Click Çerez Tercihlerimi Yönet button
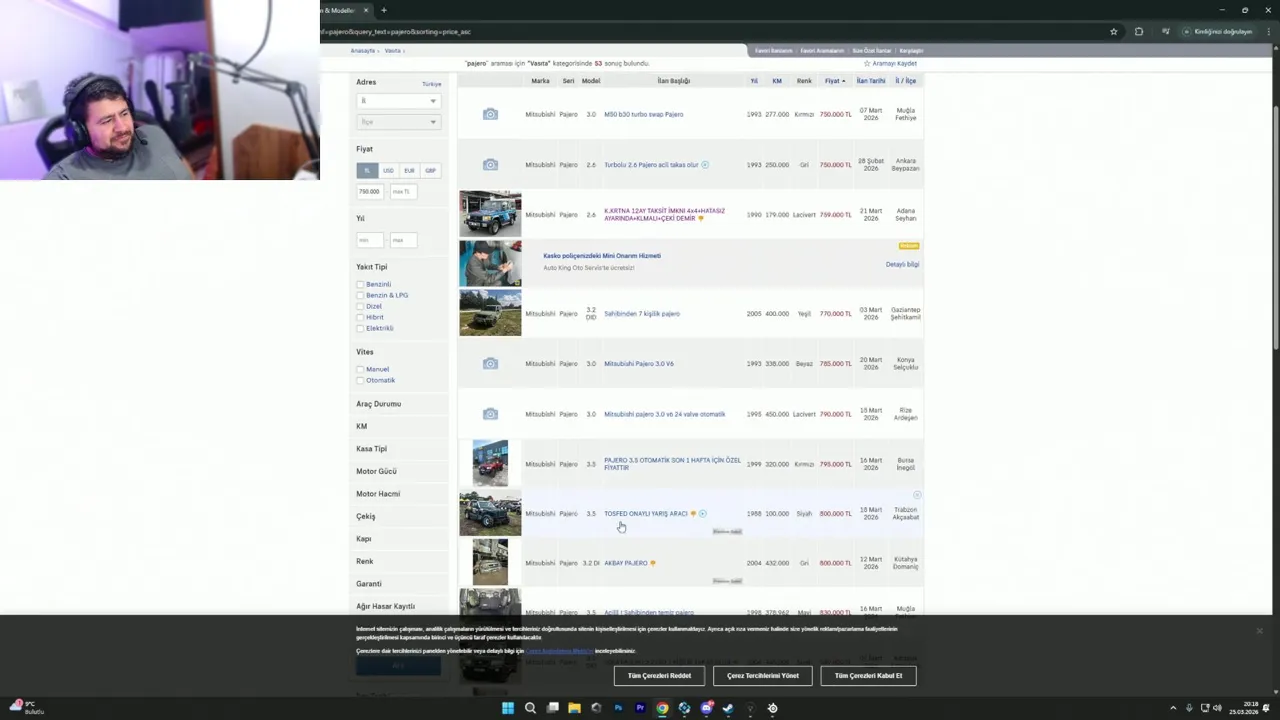1280x720 pixels. tap(763, 676)
